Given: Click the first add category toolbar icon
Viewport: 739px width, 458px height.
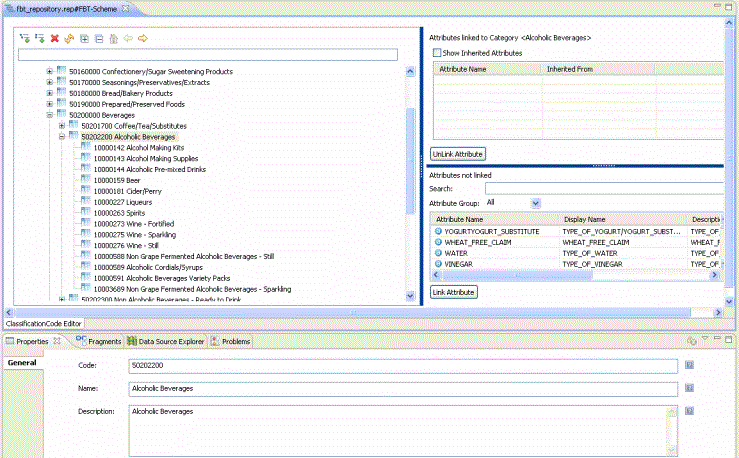Looking at the screenshot, I should [25, 38].
